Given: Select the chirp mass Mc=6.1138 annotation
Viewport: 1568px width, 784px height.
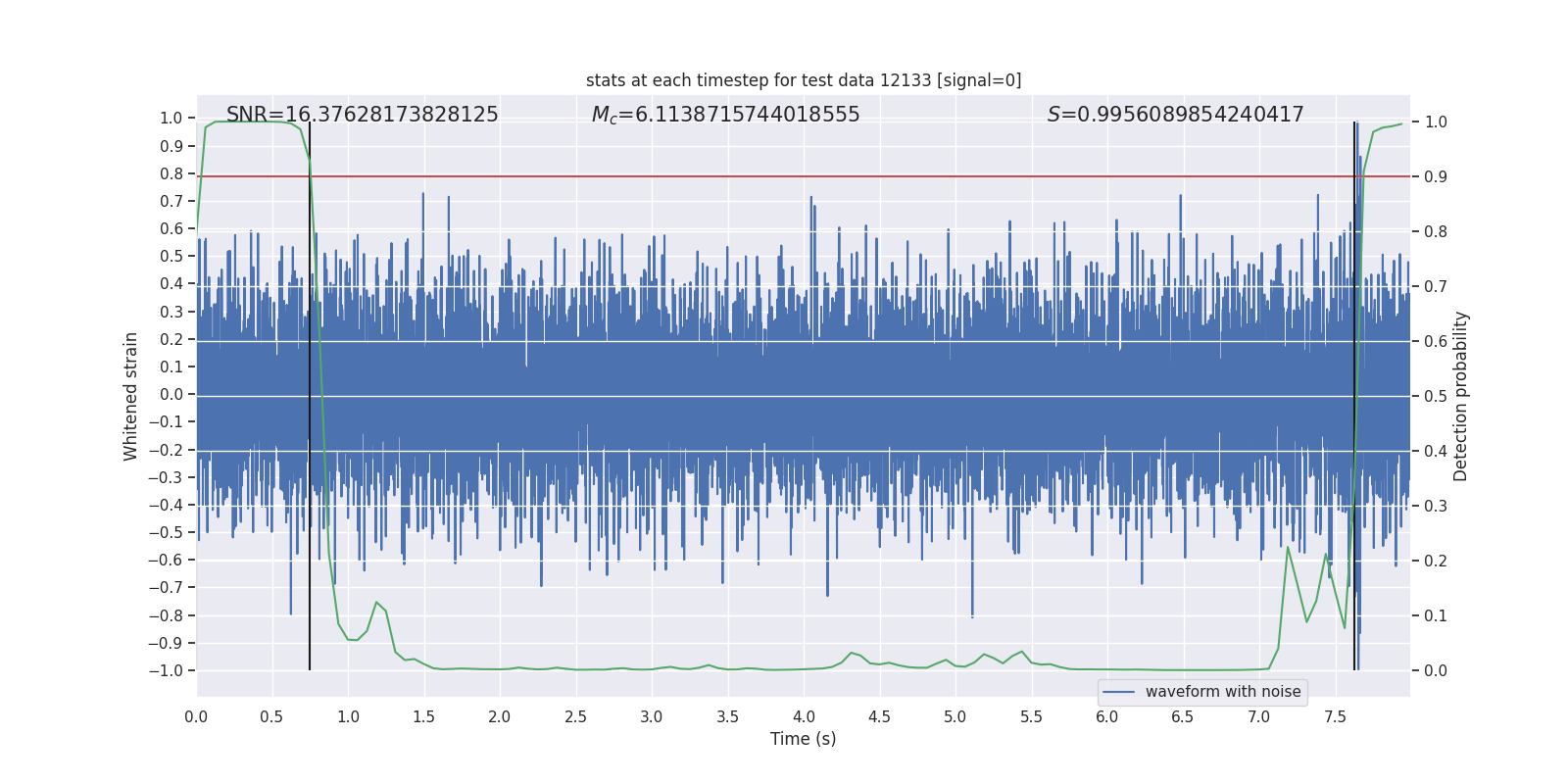Looking at the screenshot, I should point(725,115).
